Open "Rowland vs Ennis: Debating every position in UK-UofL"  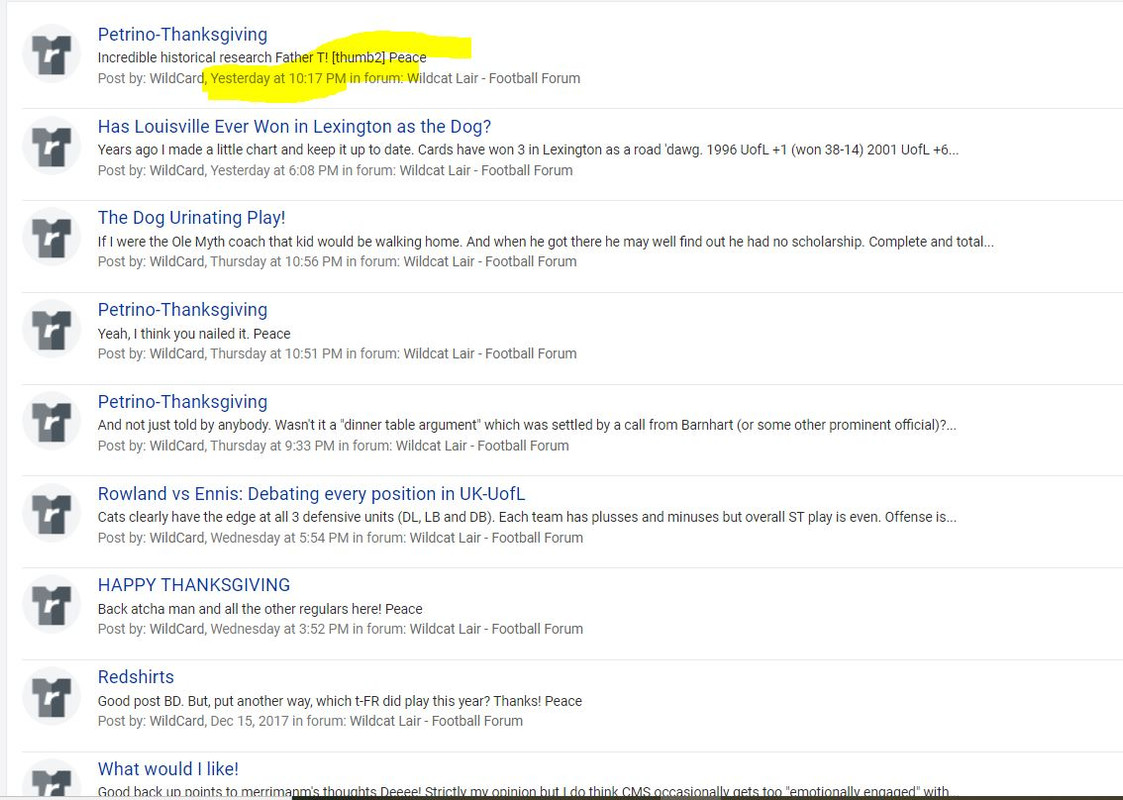(x=312, y=493)
